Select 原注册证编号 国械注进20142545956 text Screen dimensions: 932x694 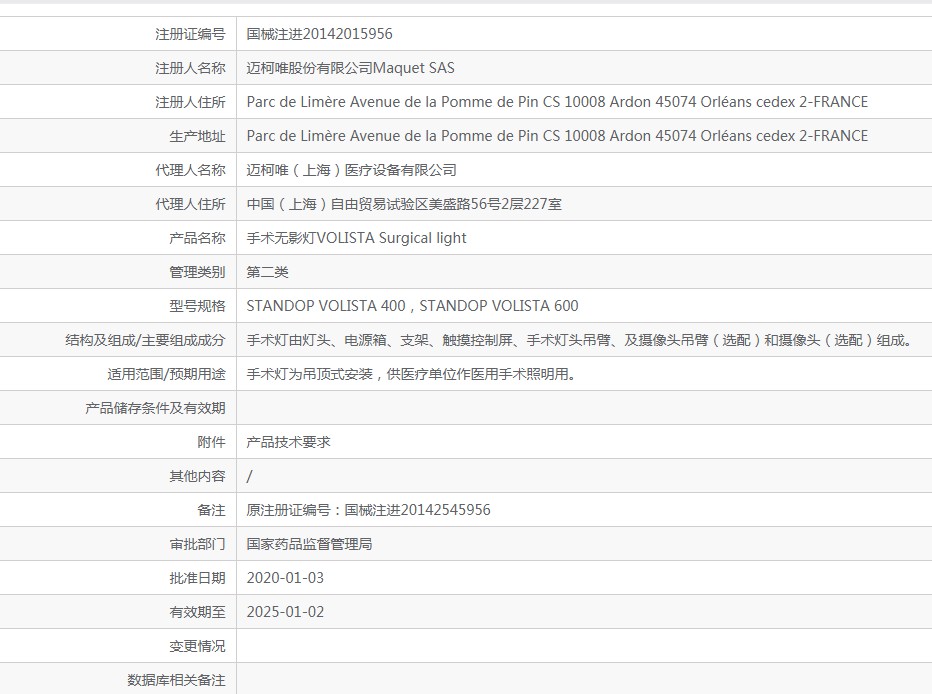(369, 510)
